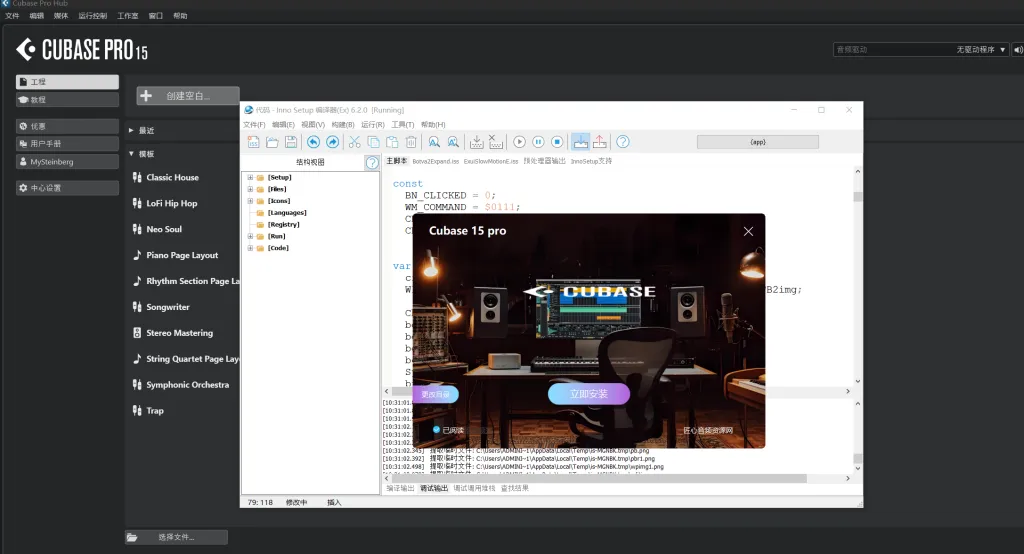Click the new ISS script icon
Viewport: 1024px width, 554px height.
[x=254, y=142]
